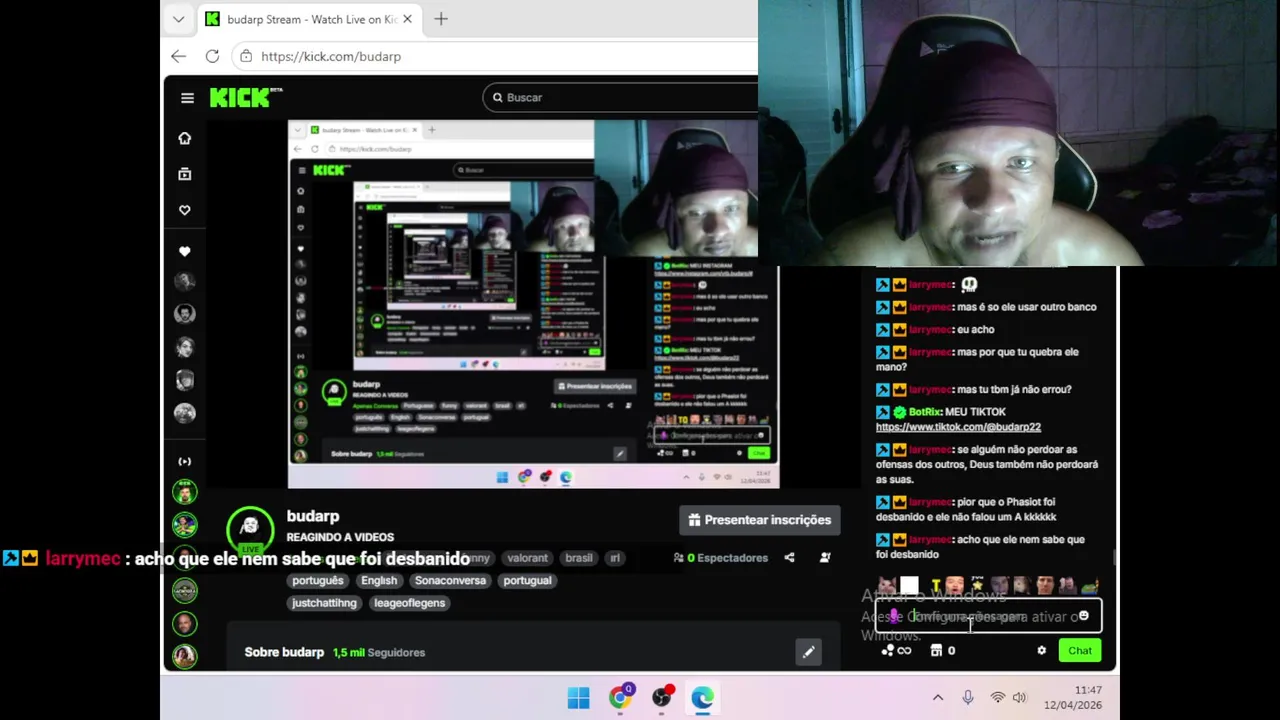The image size is (1280, 720).
Task: Click the browser back arrow
Action: tap(178, 56)
